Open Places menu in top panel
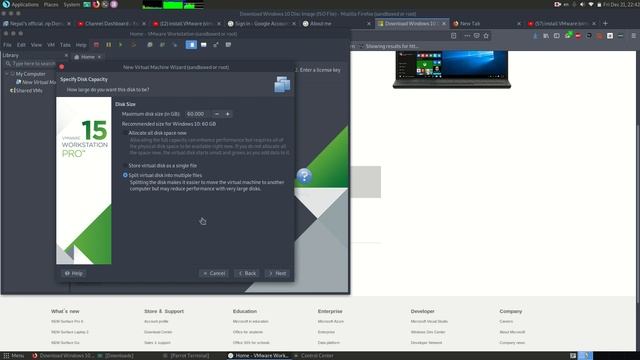640x360 pixels. [51, 4]
